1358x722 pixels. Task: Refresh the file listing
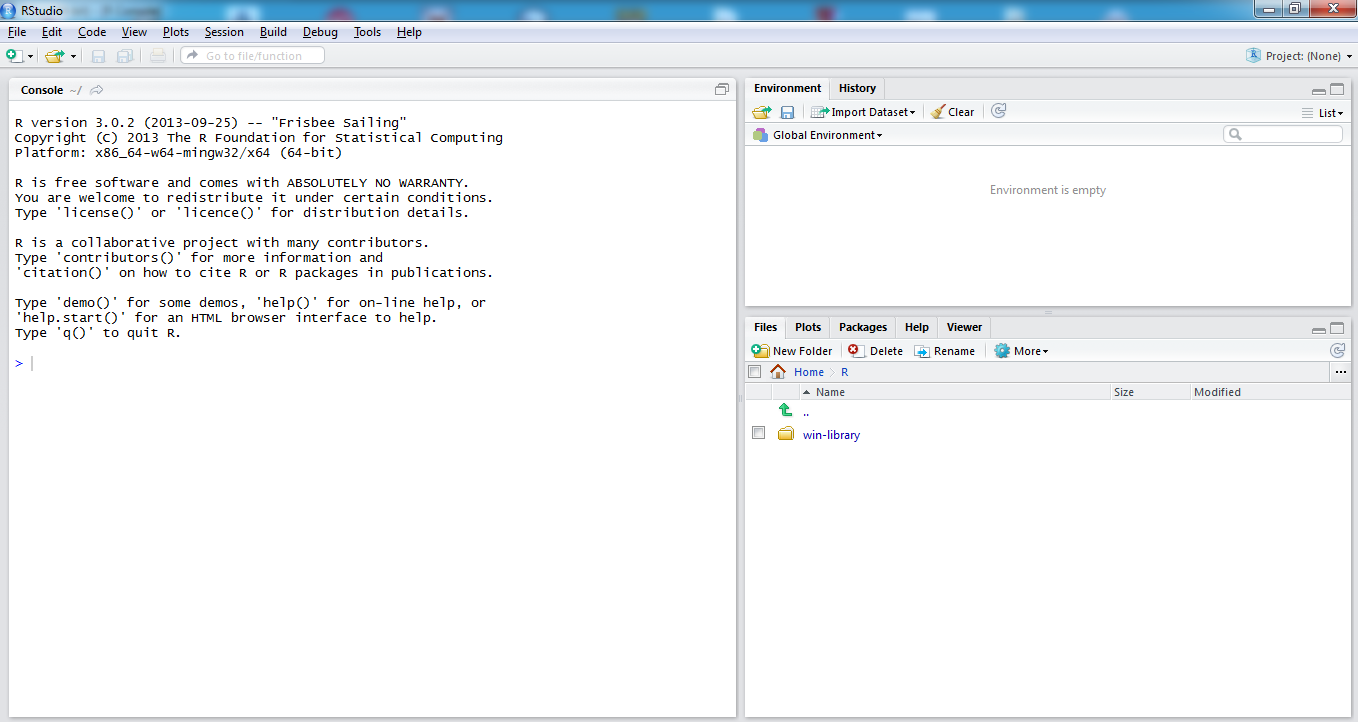(x=1337, y=350)
